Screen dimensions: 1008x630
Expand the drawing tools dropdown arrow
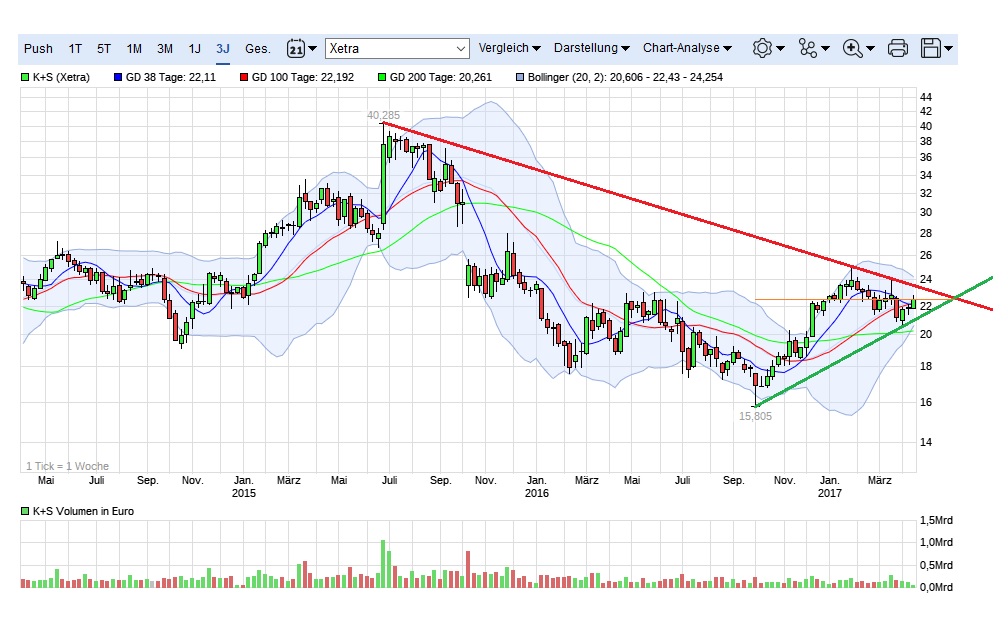(x=825, y=48)
